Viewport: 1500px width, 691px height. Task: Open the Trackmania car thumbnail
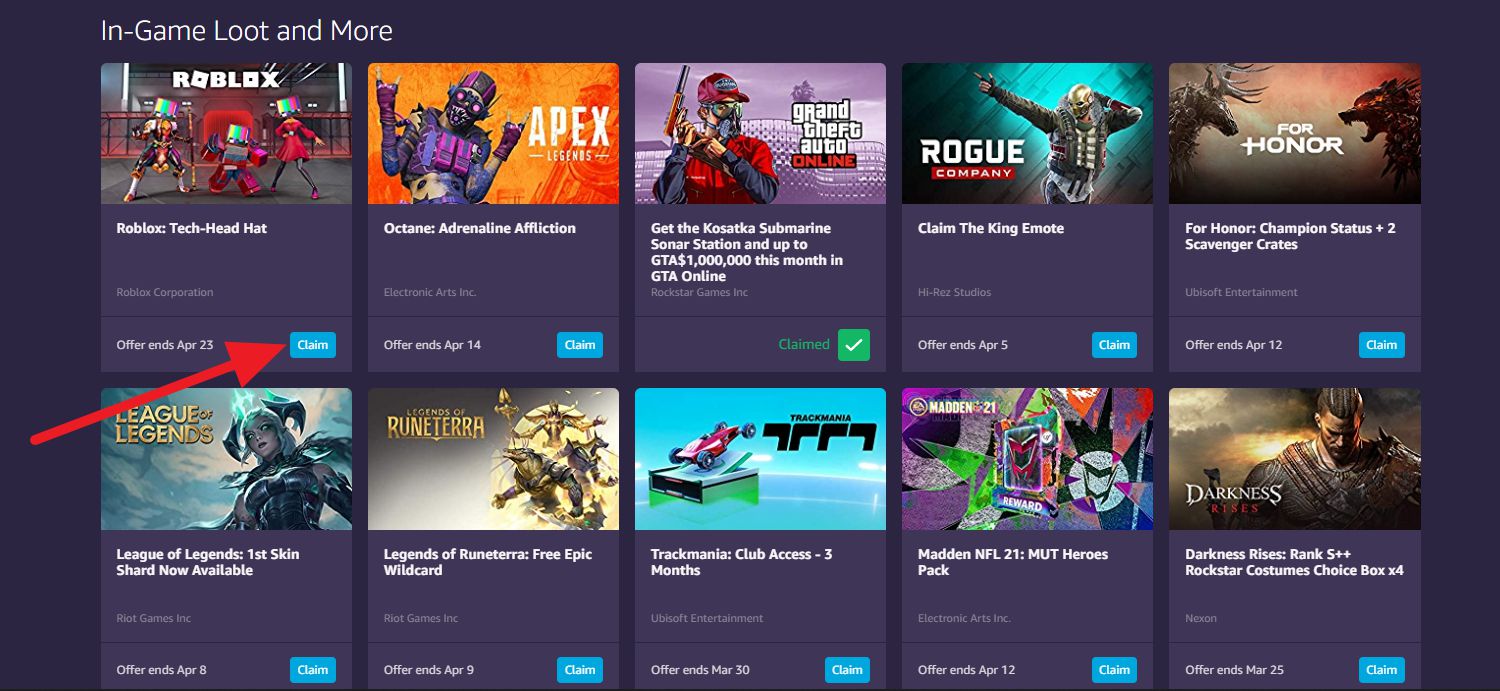pyautogui.click(x=760, y=459)
